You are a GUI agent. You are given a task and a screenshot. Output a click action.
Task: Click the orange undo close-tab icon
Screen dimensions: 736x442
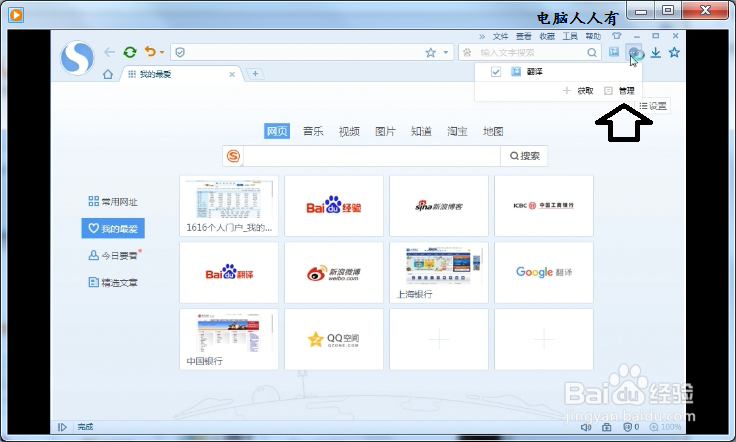(x=150, y=51)
